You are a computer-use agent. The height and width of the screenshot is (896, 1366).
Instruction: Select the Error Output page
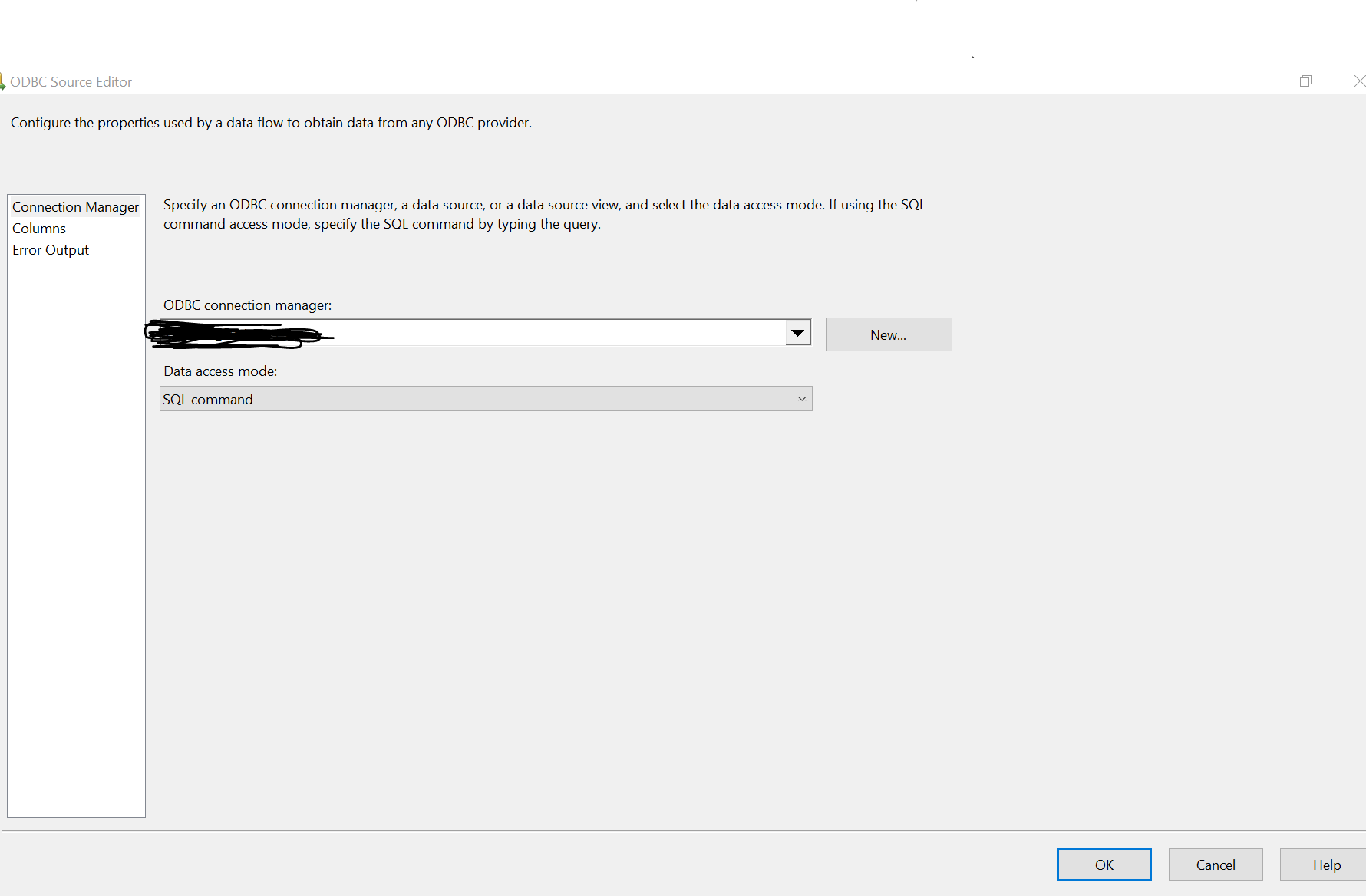(x=50, y=249)
